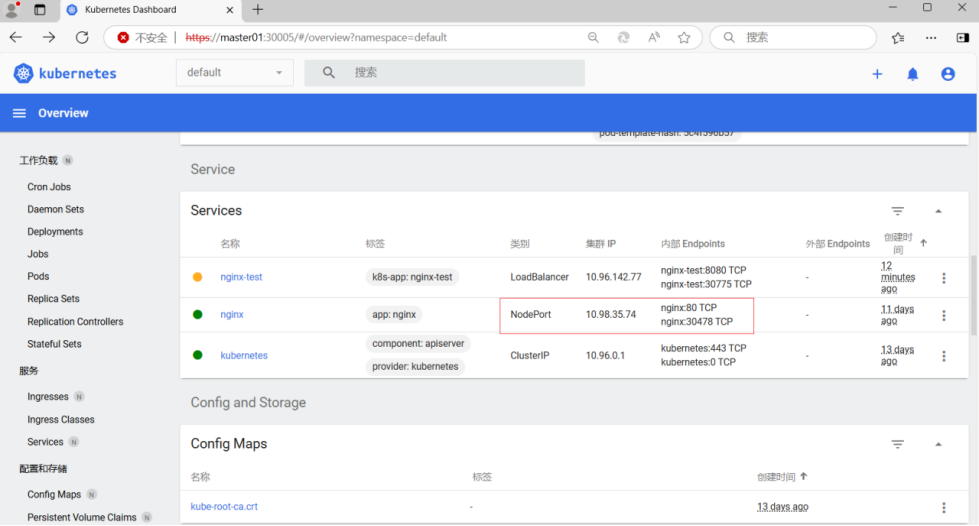
Task: Click the Kubernetes logo icon
Action: pyautogui.click(x=23, y=73)
